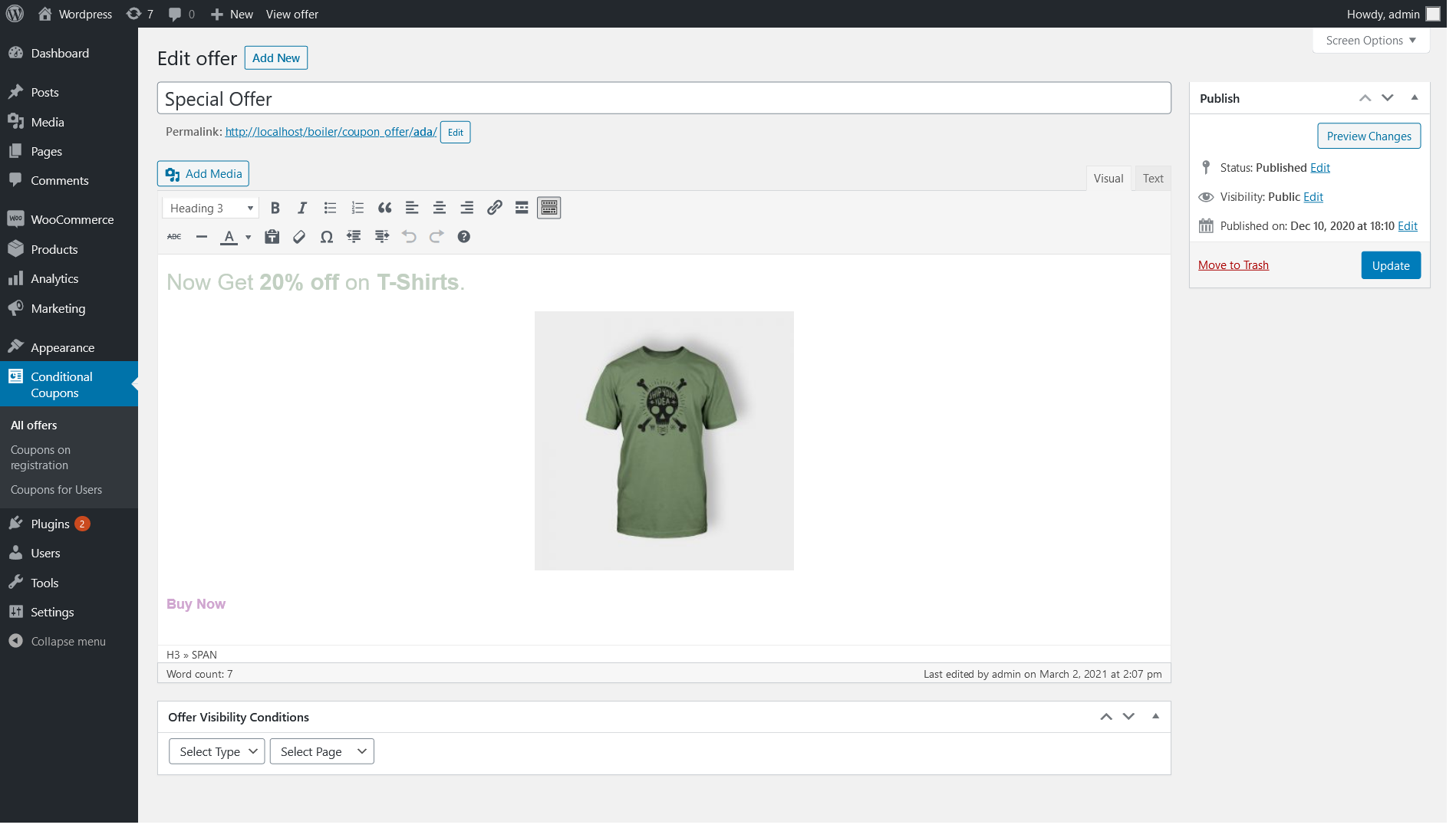
Task: Click the green t-shirt image
Action: [664, 440]
